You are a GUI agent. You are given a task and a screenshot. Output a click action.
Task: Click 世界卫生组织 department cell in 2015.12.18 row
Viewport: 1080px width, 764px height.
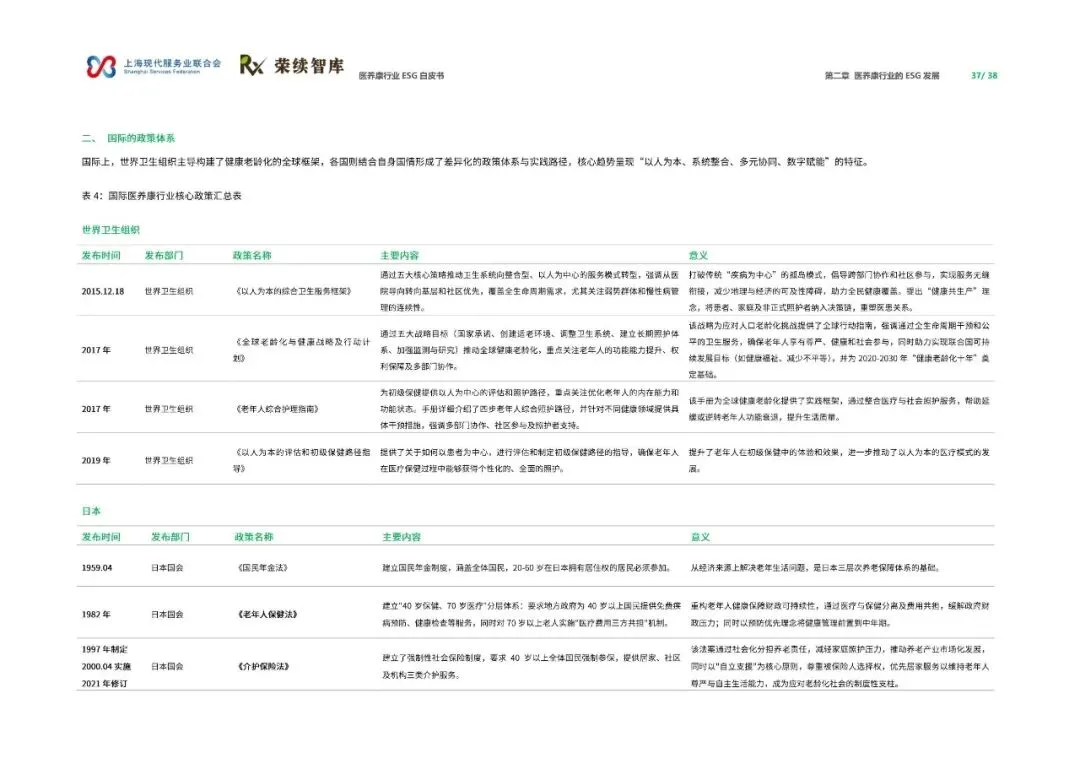[169, 291]
